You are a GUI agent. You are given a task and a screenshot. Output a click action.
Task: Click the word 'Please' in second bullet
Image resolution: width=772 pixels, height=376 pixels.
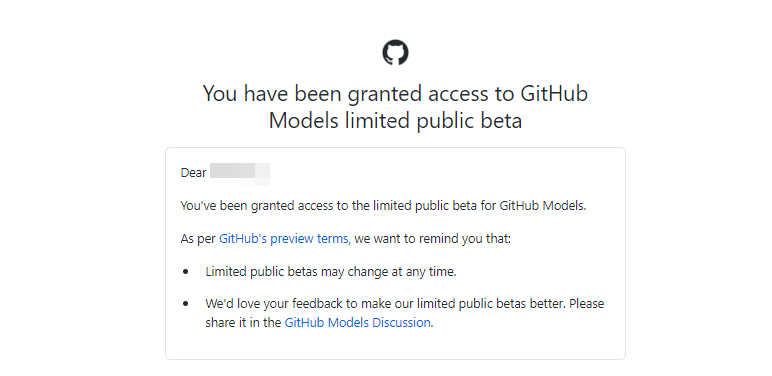coord(587,304)
